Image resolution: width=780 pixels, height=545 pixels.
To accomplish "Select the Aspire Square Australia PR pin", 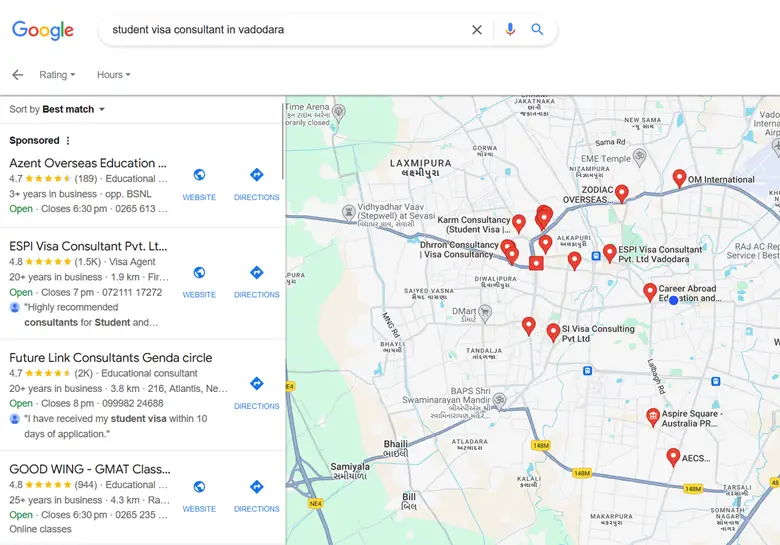I will pos(653,417).
